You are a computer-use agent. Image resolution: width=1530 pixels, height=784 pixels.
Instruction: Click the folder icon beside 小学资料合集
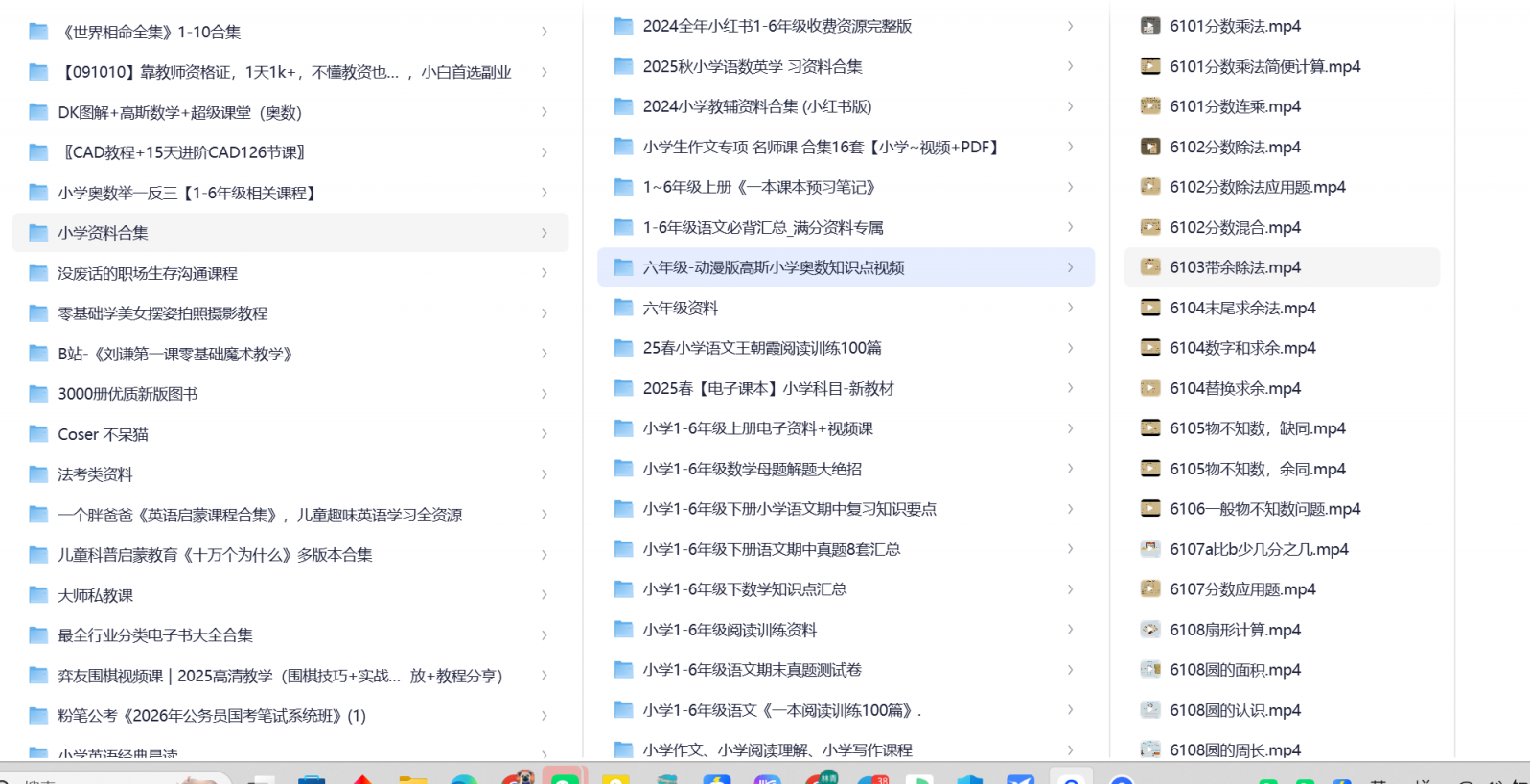(38, 233)
